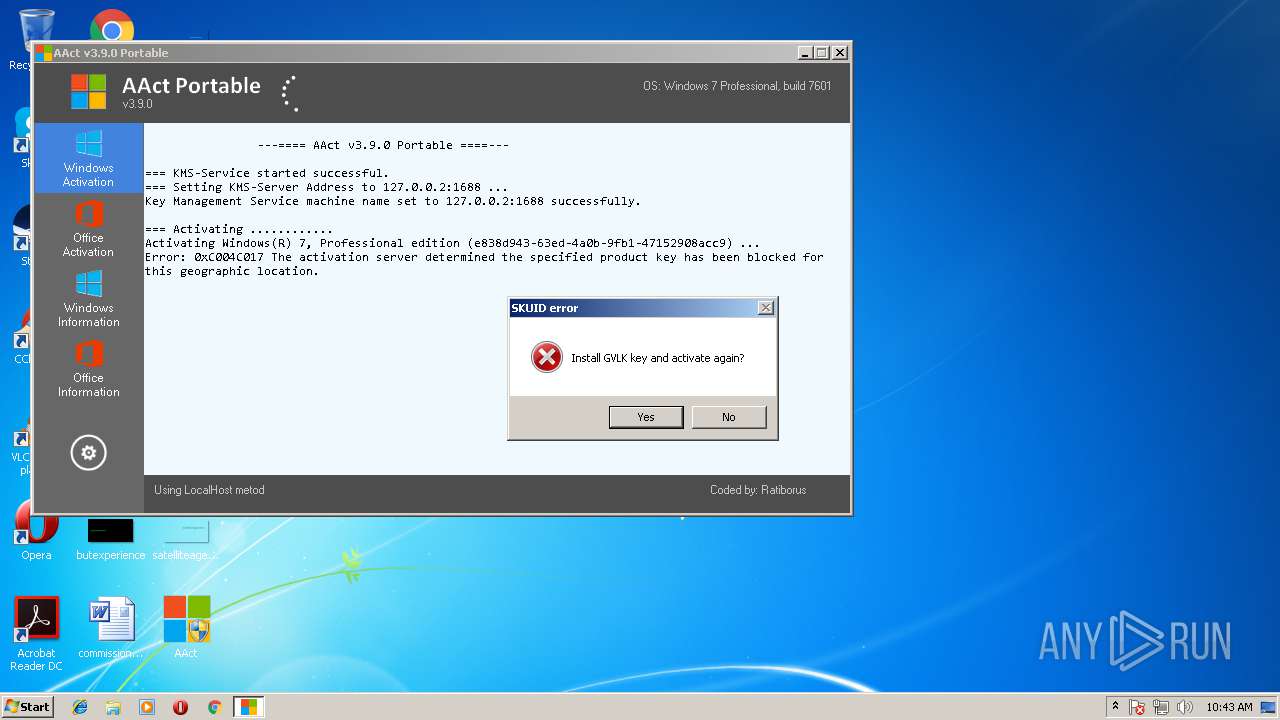Open Office Activation in the sidebar
The height and width of the screenshot is (720, 1280).
point(89,228)
